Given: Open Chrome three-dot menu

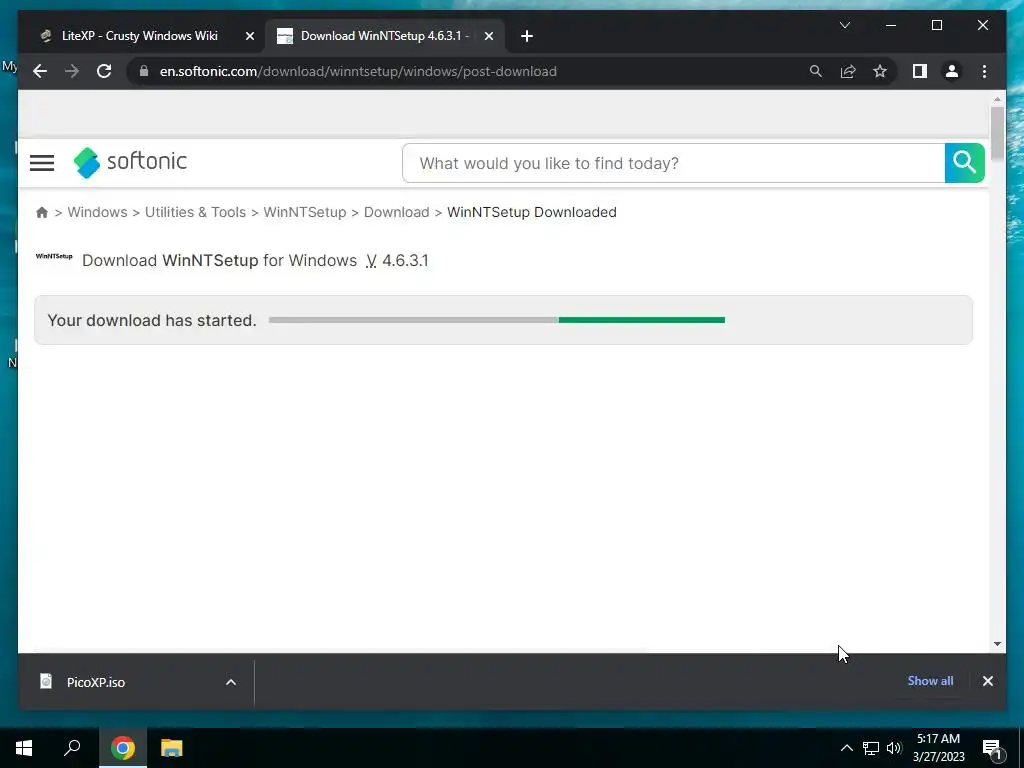Looking at the screenshot, I should pyautogui.click(x=984, y=71).
